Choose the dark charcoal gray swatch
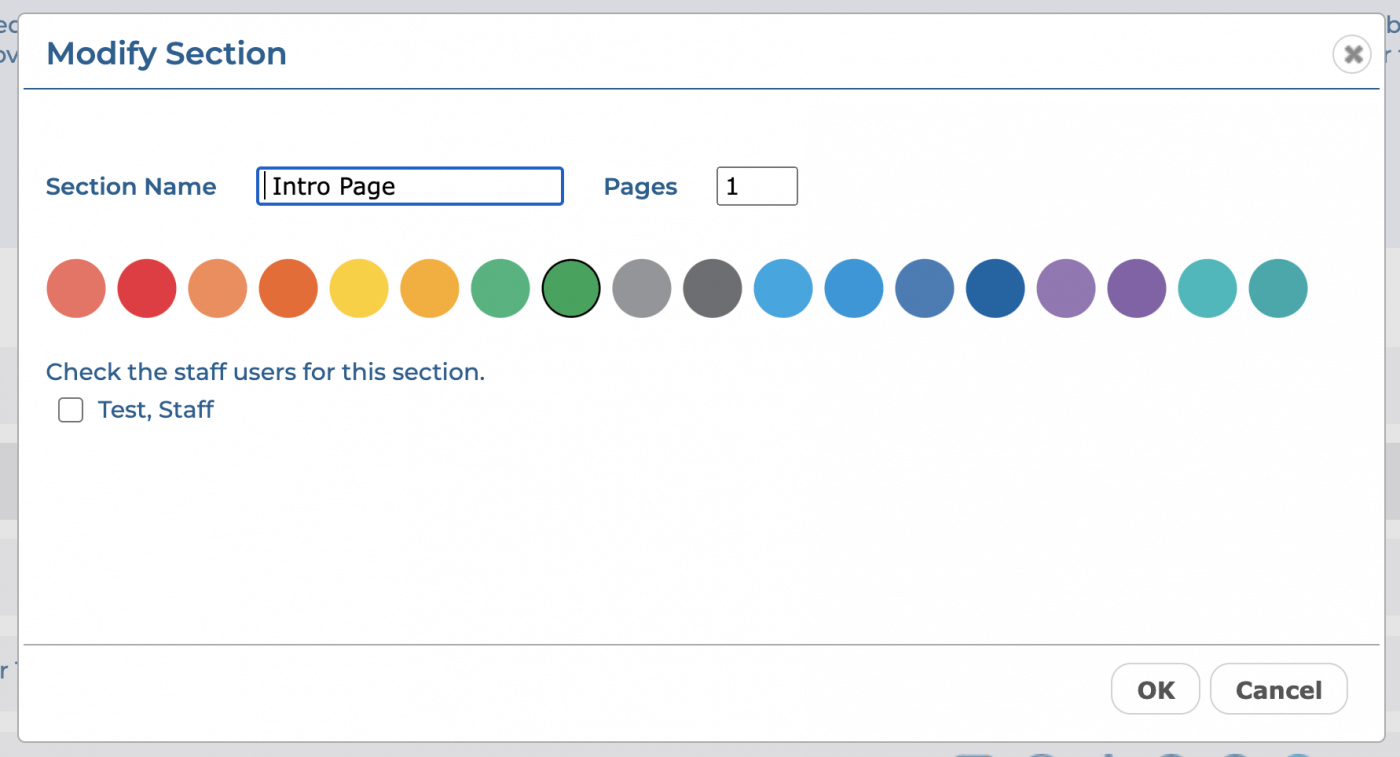Viewport: 1400px width, 757px height. pyautogui.click(x=712, y=289)
